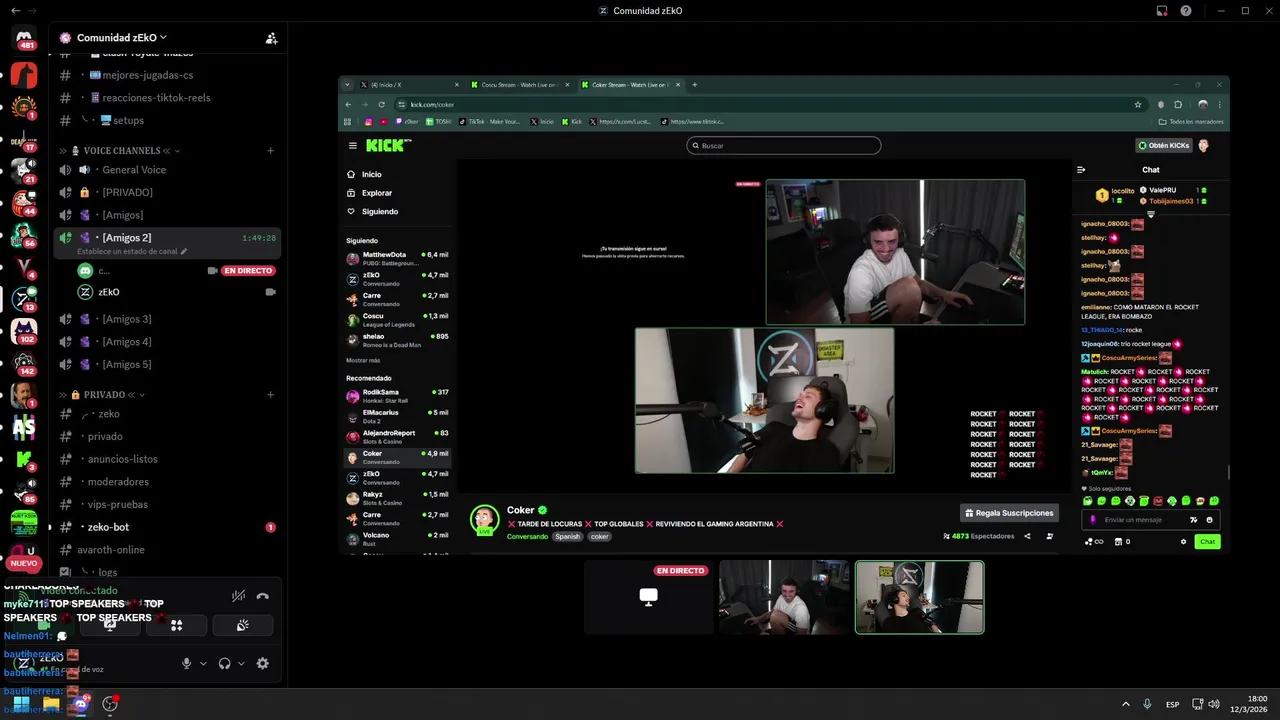
Task: Open the server with the 481 badge
Action: (24, 39)
